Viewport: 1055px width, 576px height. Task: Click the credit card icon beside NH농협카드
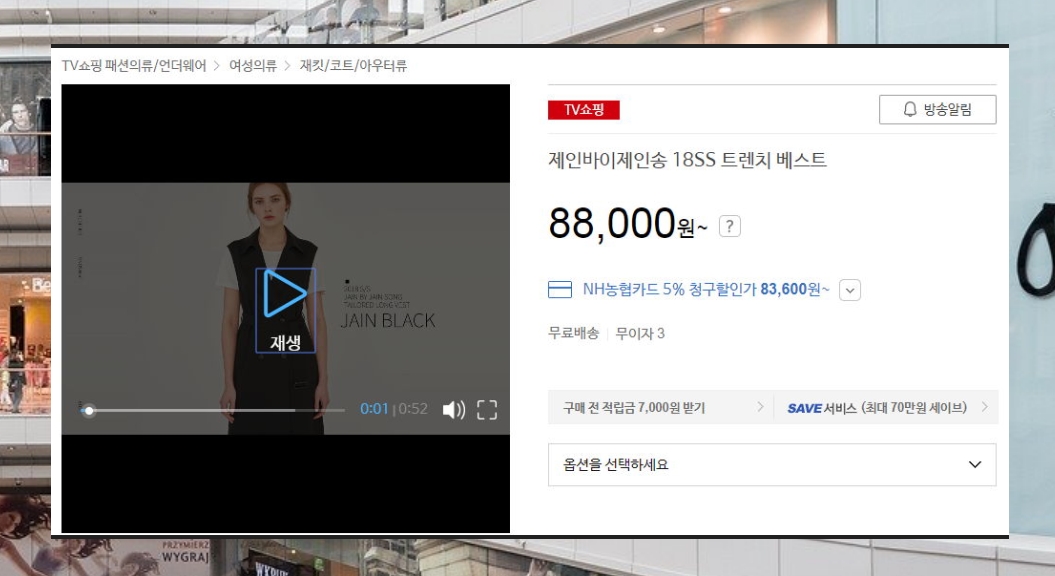click(560, 289)
